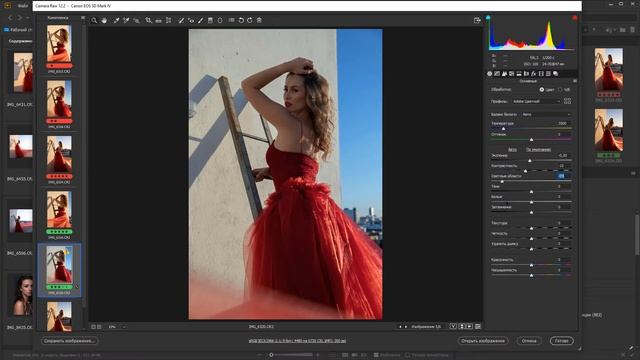Toggle full screen mode icon

477,20
